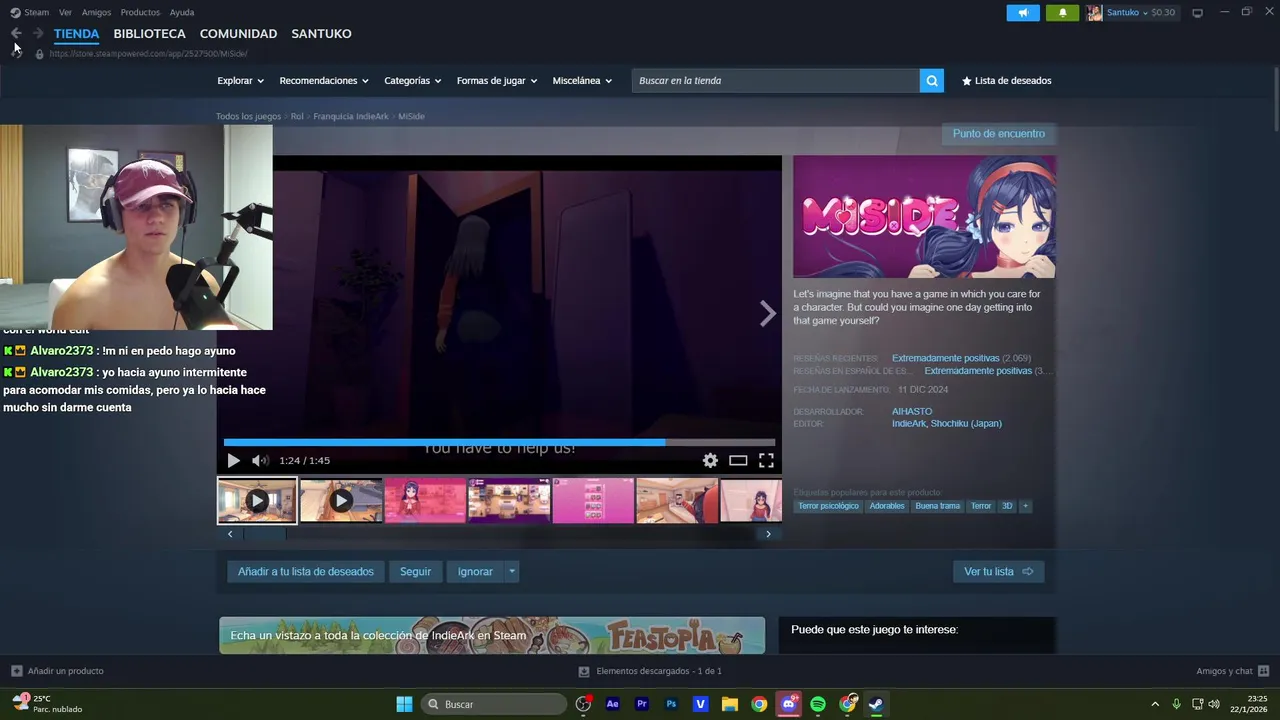Show next media with right arrow on trailer
The width and height of the screenshot is (1280, 720).
click(x=767, y=314)
